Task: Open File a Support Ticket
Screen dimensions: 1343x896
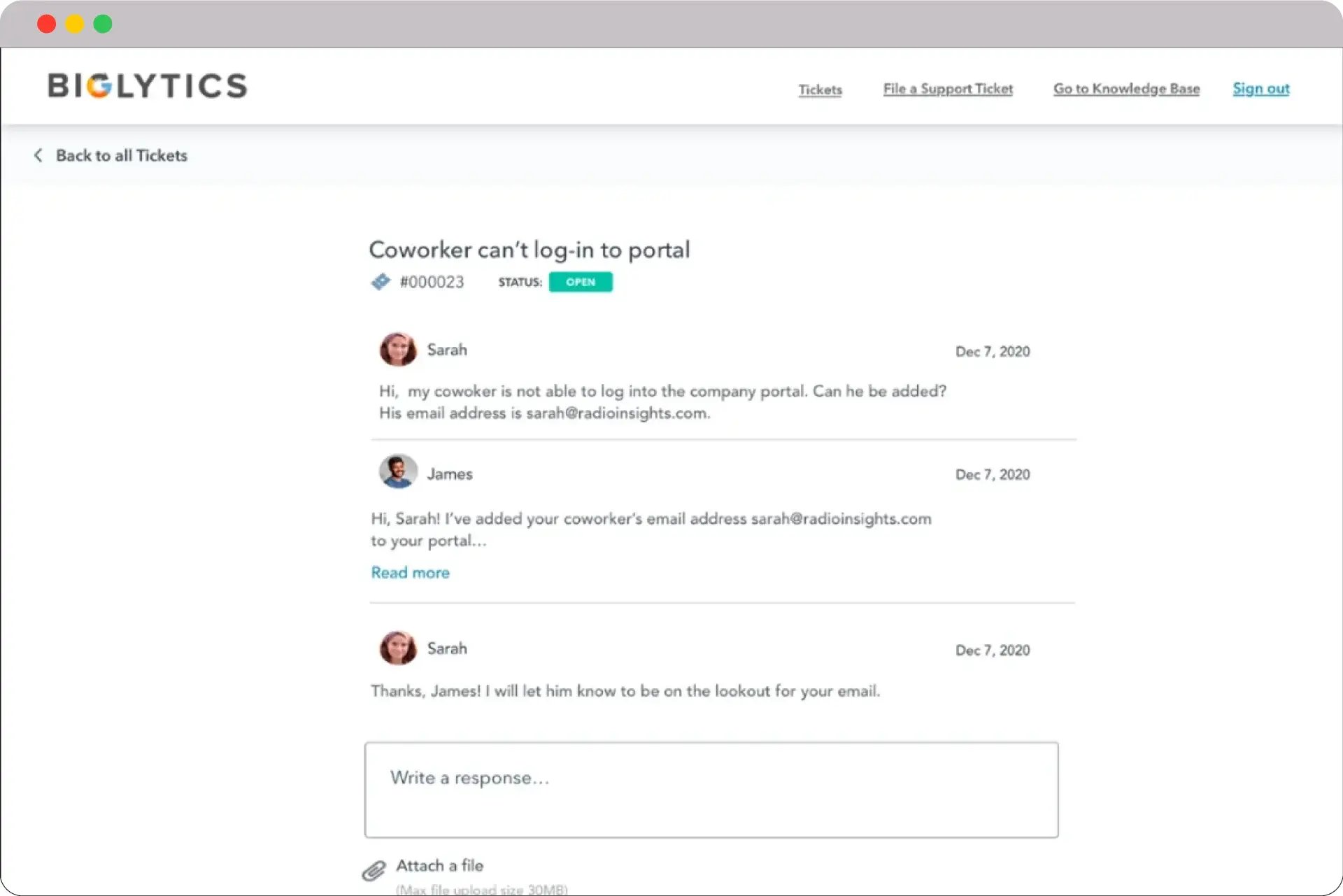Action: [948, 89]
